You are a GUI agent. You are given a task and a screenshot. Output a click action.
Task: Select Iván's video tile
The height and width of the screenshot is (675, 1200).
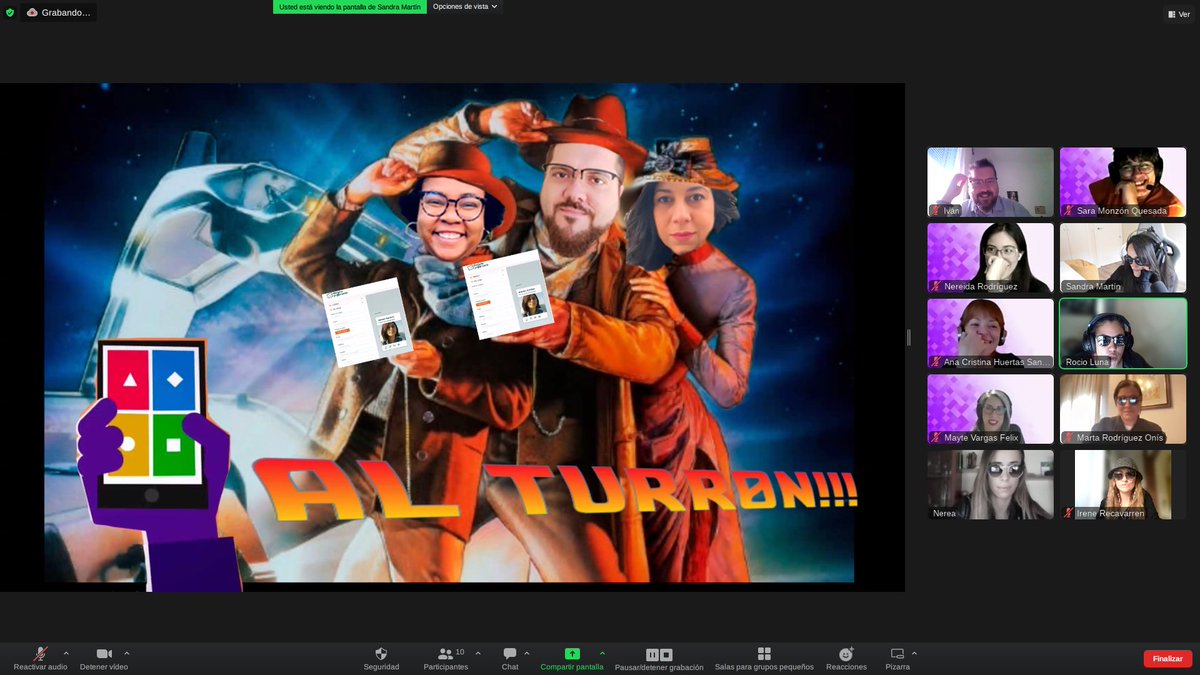pos(990,182)
